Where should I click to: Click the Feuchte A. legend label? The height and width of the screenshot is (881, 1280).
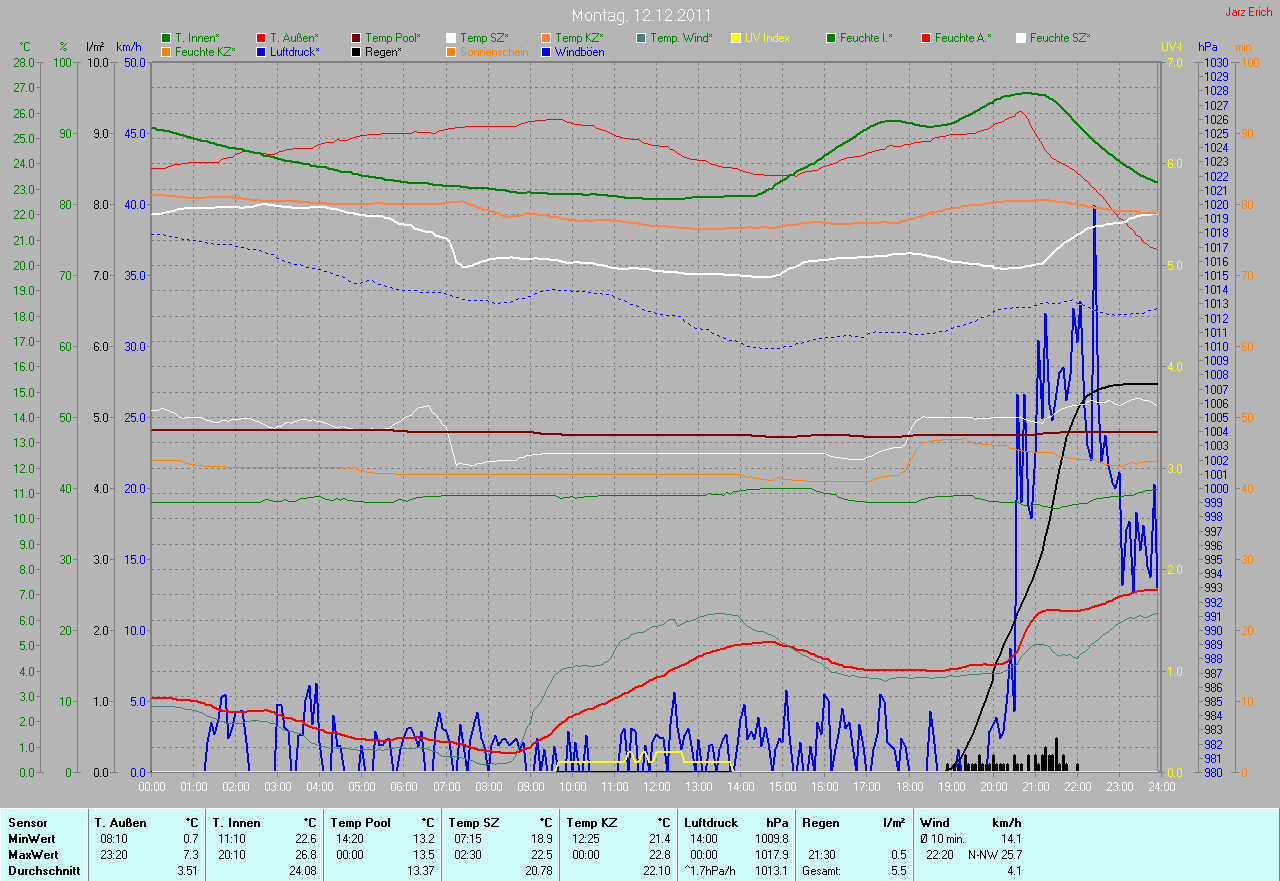(x=962, y=38)
